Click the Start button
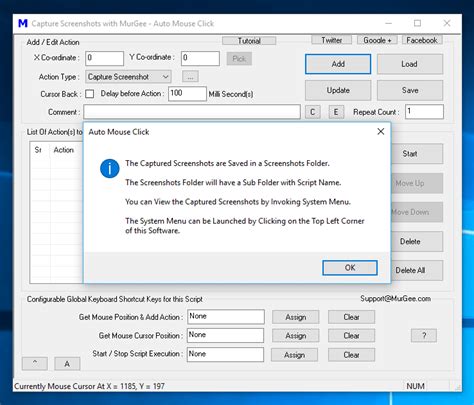This screenshot has height=405, width=474. [417, 154]
